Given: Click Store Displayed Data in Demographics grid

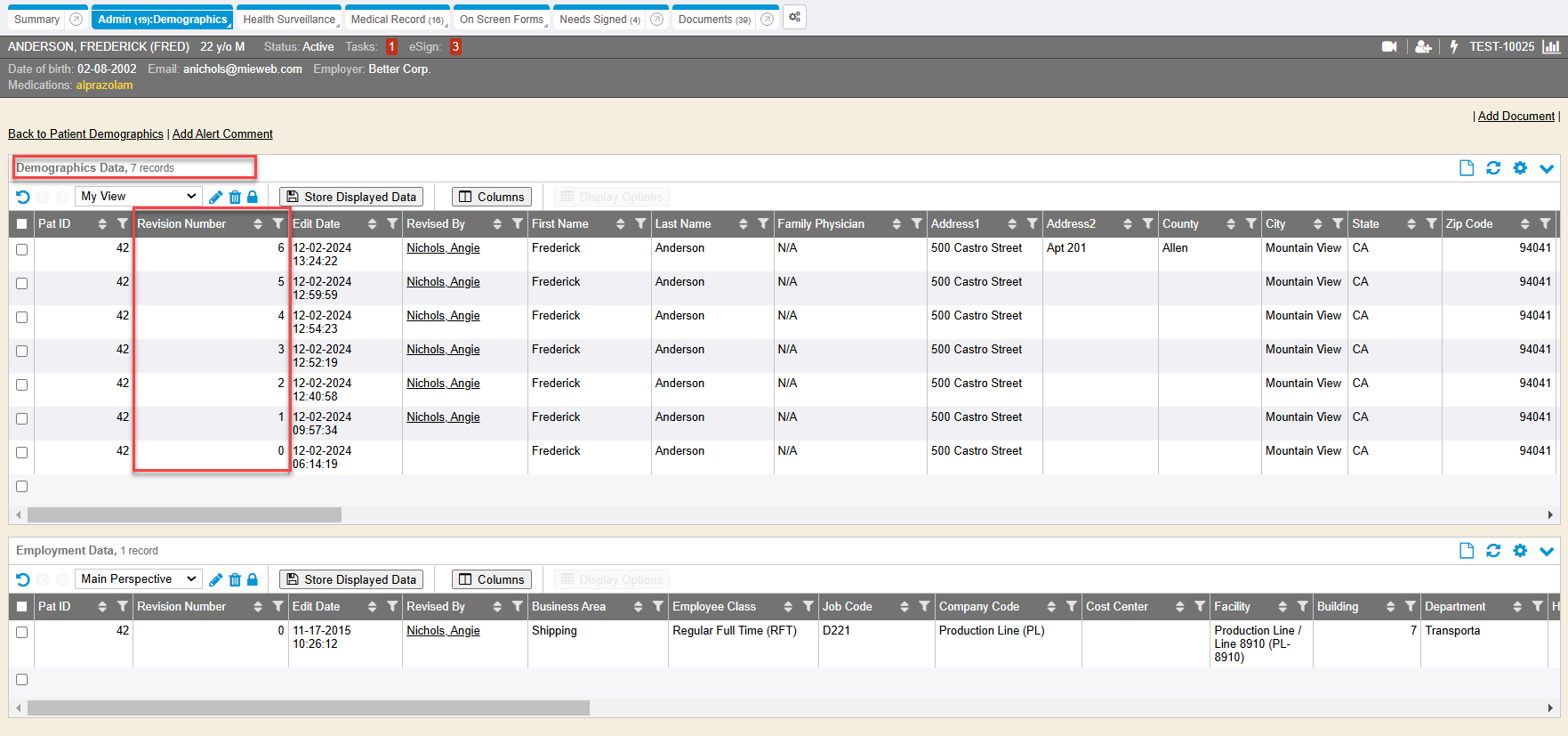Looking at the screenshot, I should 351,197.
